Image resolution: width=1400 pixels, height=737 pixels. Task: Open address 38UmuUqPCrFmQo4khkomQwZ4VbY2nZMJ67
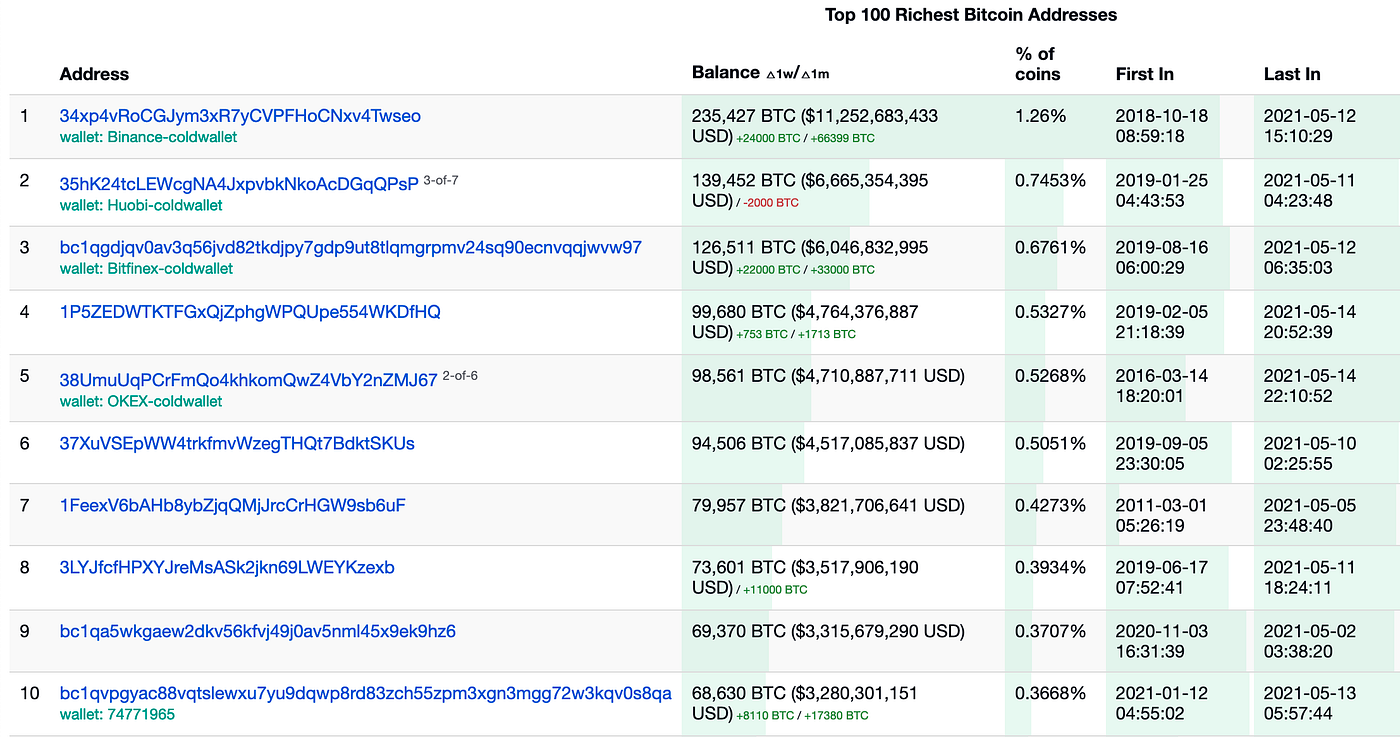tap(249, 380)
